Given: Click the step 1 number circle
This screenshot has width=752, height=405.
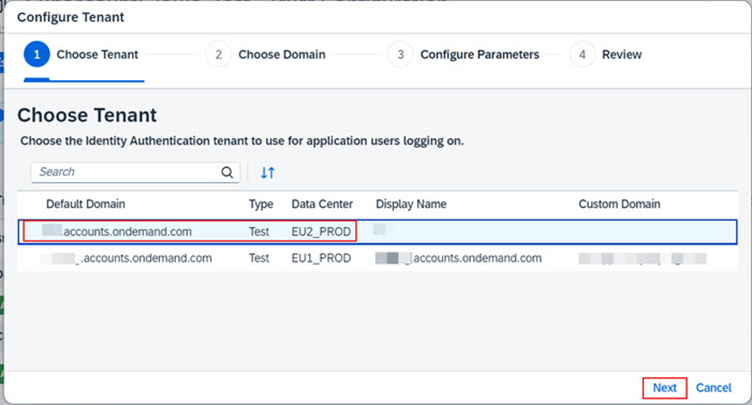Looking at the screenshot, I should point(36,55).
